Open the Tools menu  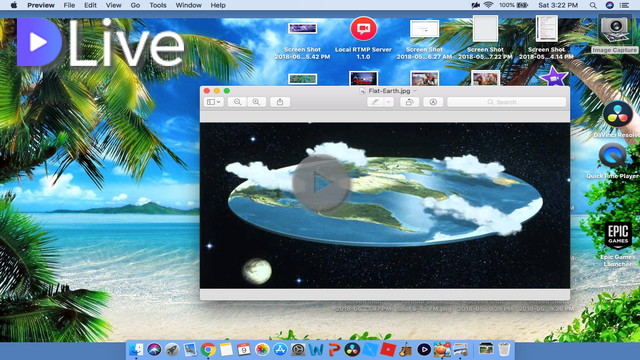tap(158, 5)
